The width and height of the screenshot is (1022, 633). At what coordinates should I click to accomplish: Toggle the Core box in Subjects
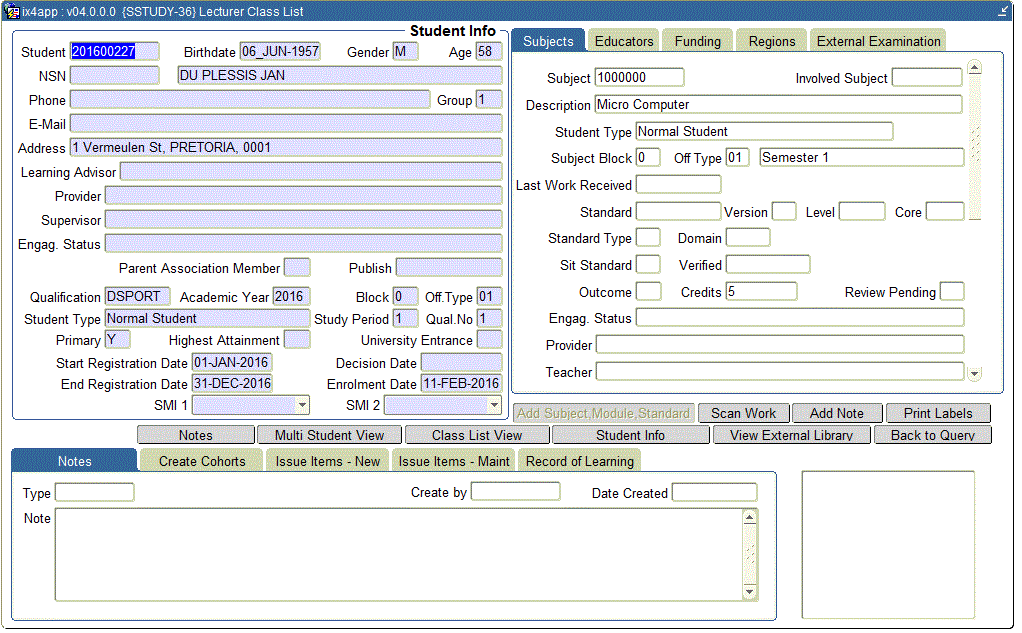pos(944,212)
